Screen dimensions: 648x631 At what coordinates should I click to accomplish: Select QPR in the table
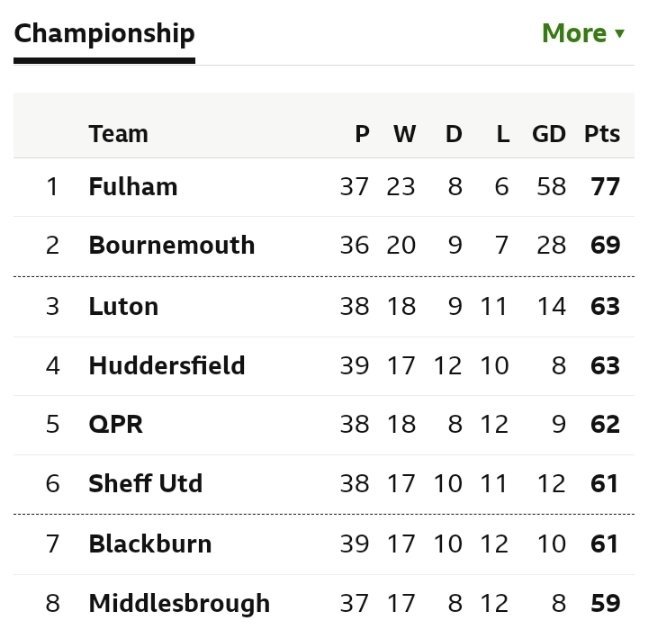click(x=116, y=424)
